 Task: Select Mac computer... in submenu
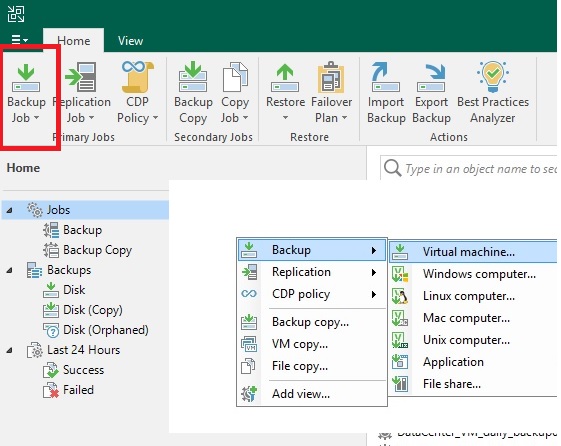(x=473, y=318)
